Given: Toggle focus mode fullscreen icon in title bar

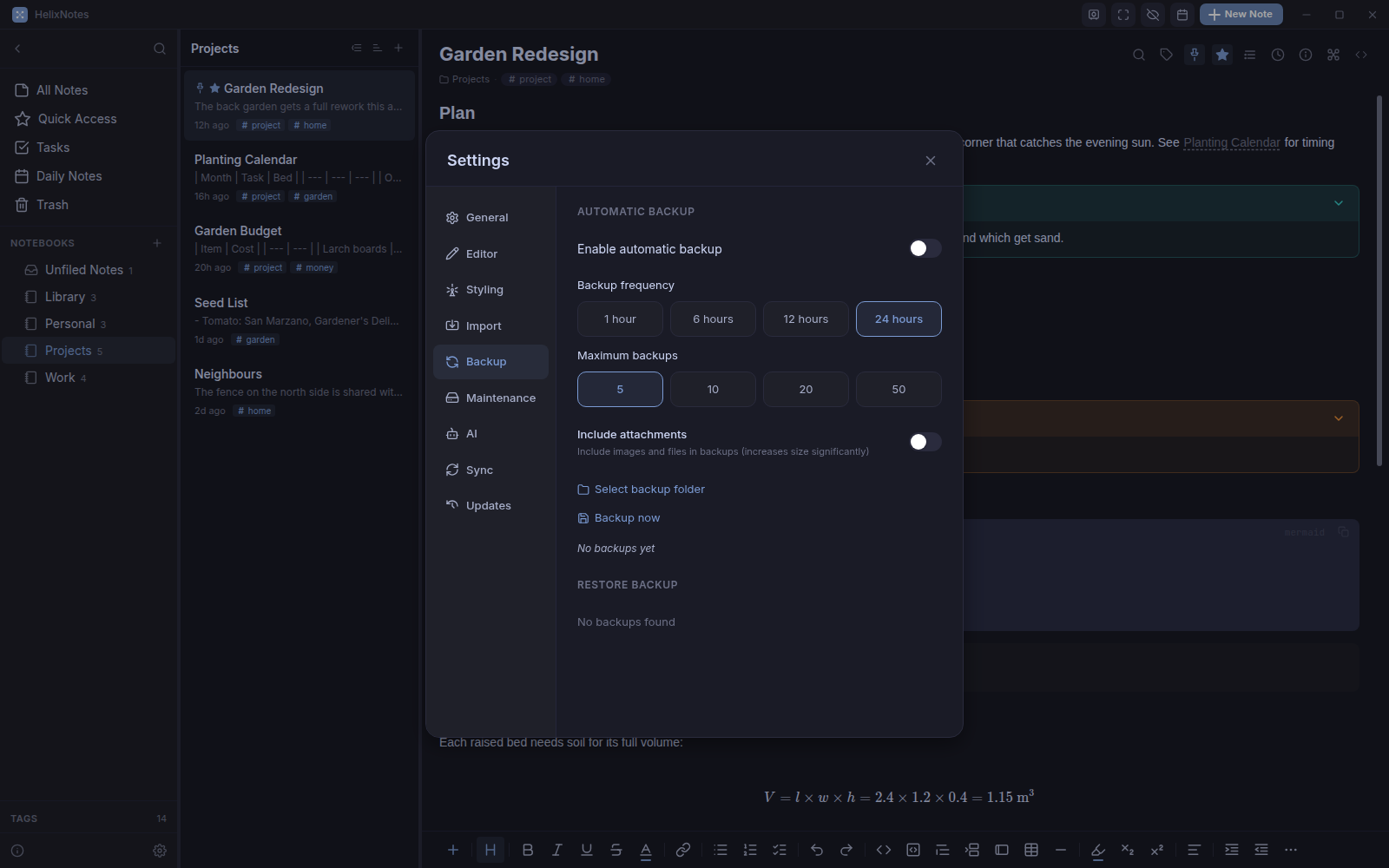Looking at the screenshot, I should tap(1123, 15).
